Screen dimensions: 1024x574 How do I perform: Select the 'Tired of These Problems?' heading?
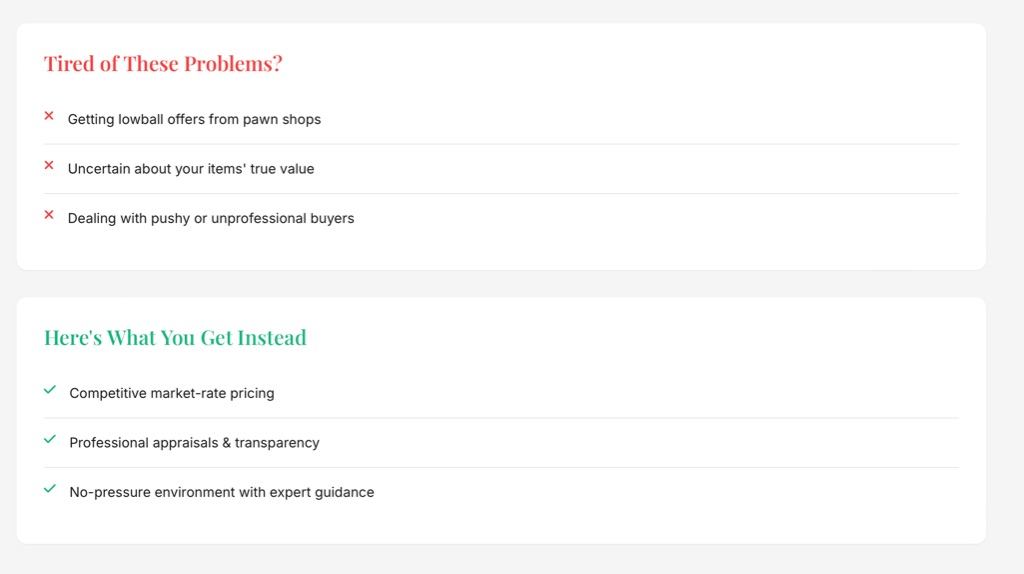[163, 64]
